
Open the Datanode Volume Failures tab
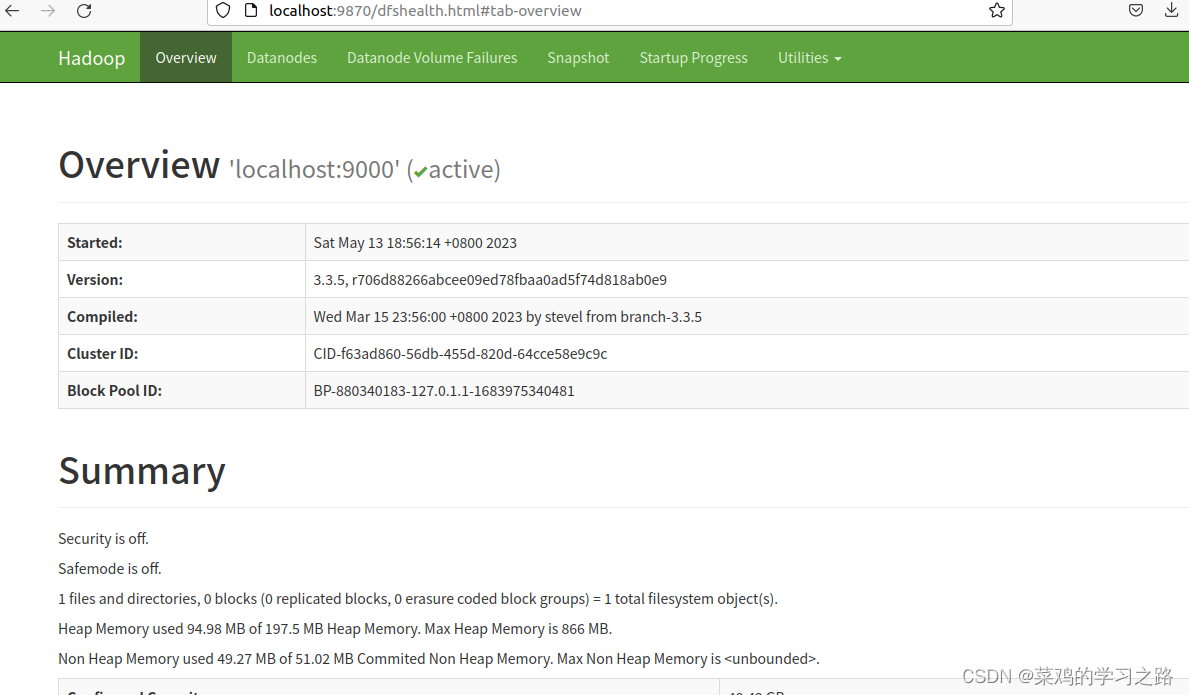tap(432, 58)
